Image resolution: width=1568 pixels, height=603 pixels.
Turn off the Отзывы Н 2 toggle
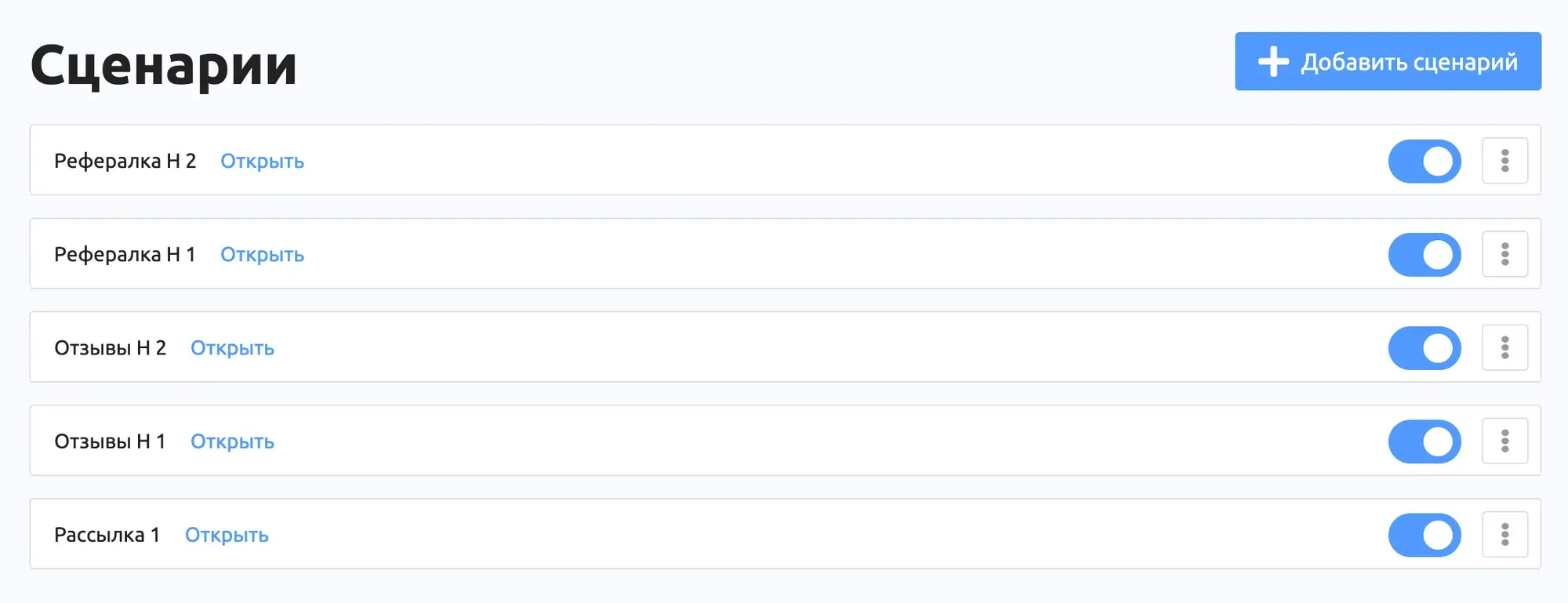pyautogui.click(x=1425, y=347)
